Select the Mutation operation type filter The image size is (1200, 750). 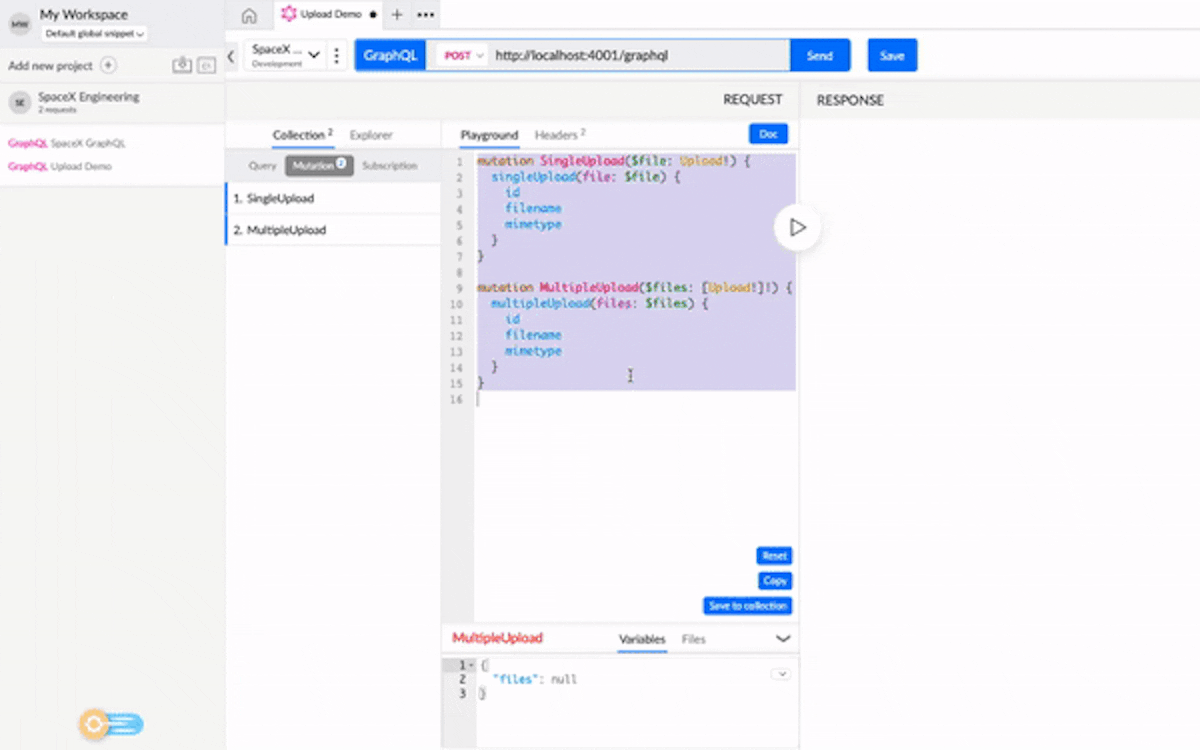[318, 166]
